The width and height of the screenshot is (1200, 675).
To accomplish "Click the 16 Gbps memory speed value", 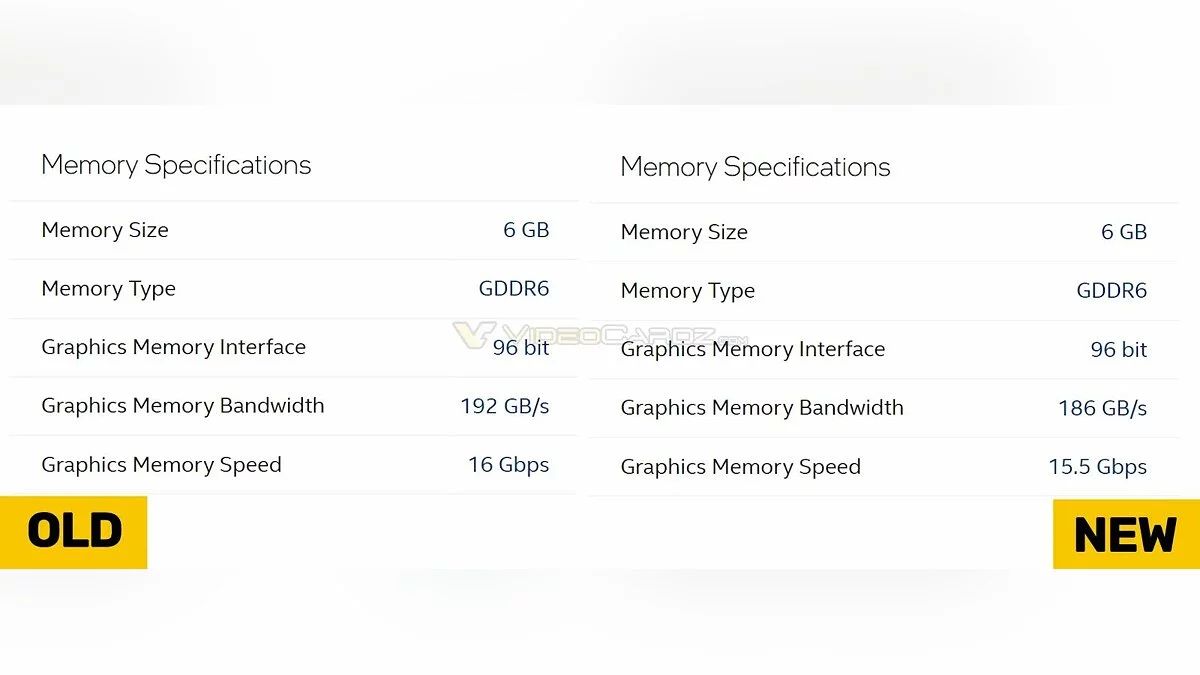I will tap(508, 465).
